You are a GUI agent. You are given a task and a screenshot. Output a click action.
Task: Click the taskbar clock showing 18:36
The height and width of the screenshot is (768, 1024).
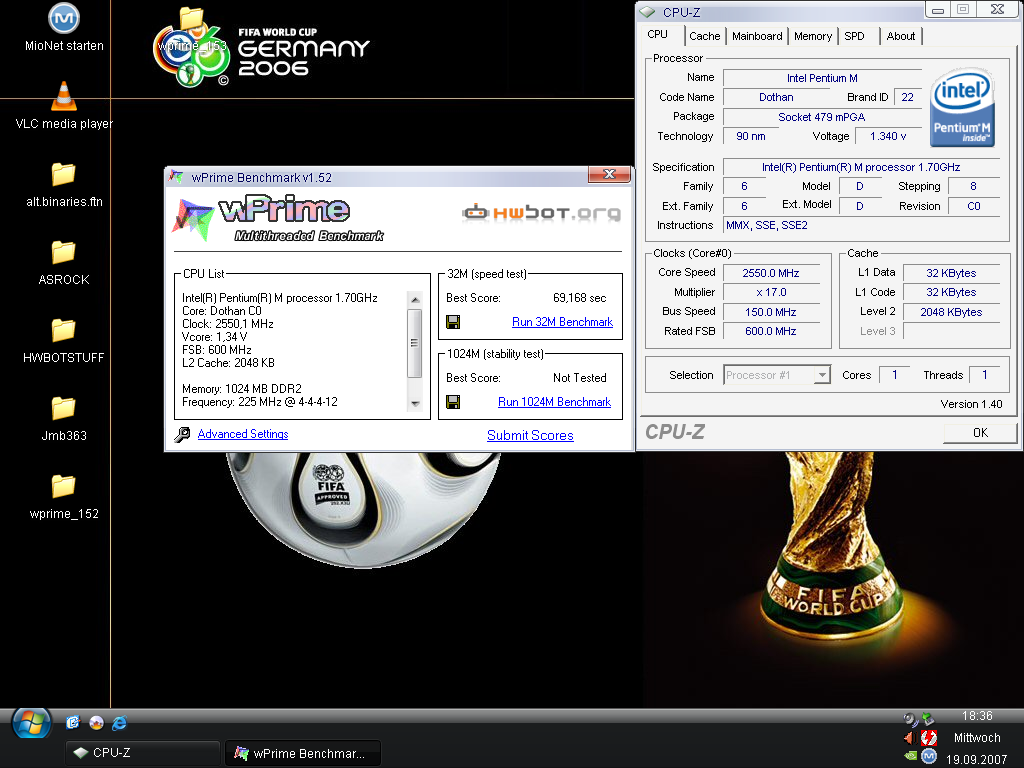(976, 716)
